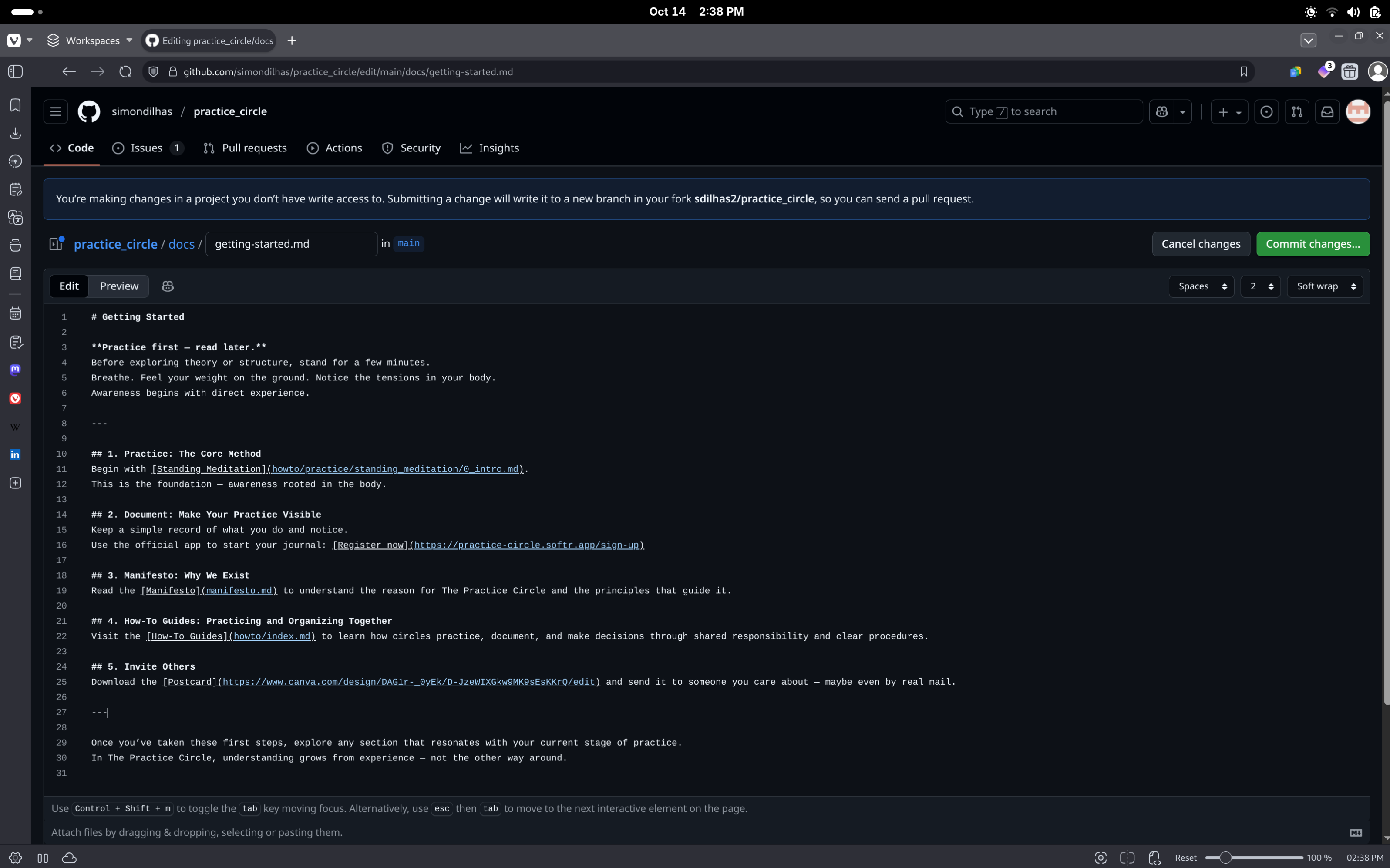Open the GitHub hamburger navigation menu
Image resolution: width=1390 pixels, height=868 pixels.
(56, 111)
